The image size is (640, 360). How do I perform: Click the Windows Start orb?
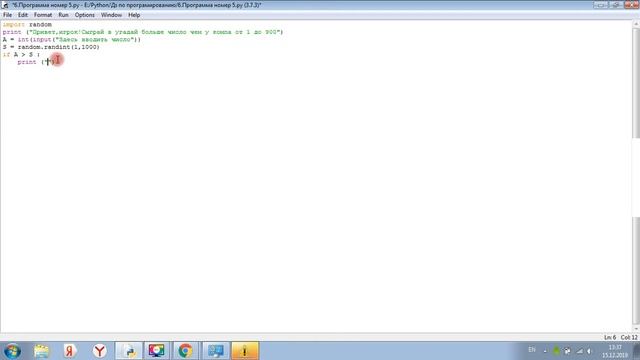[12, 351]
